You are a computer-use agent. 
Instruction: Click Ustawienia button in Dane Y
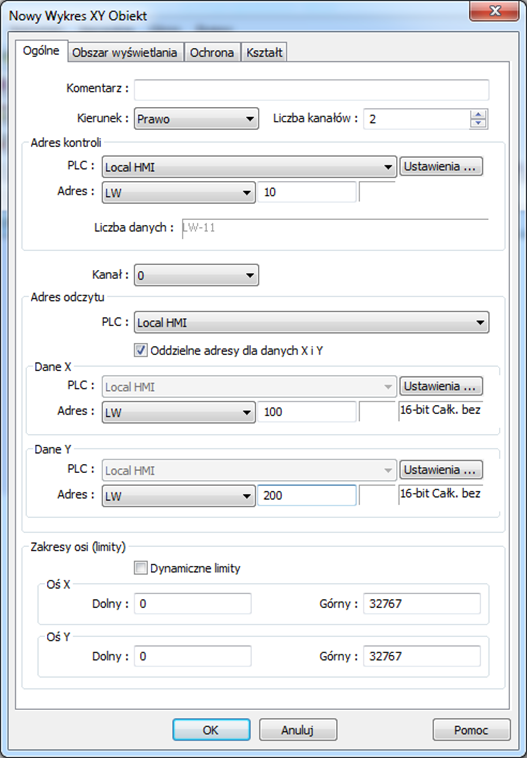click(x=441, y=469)
